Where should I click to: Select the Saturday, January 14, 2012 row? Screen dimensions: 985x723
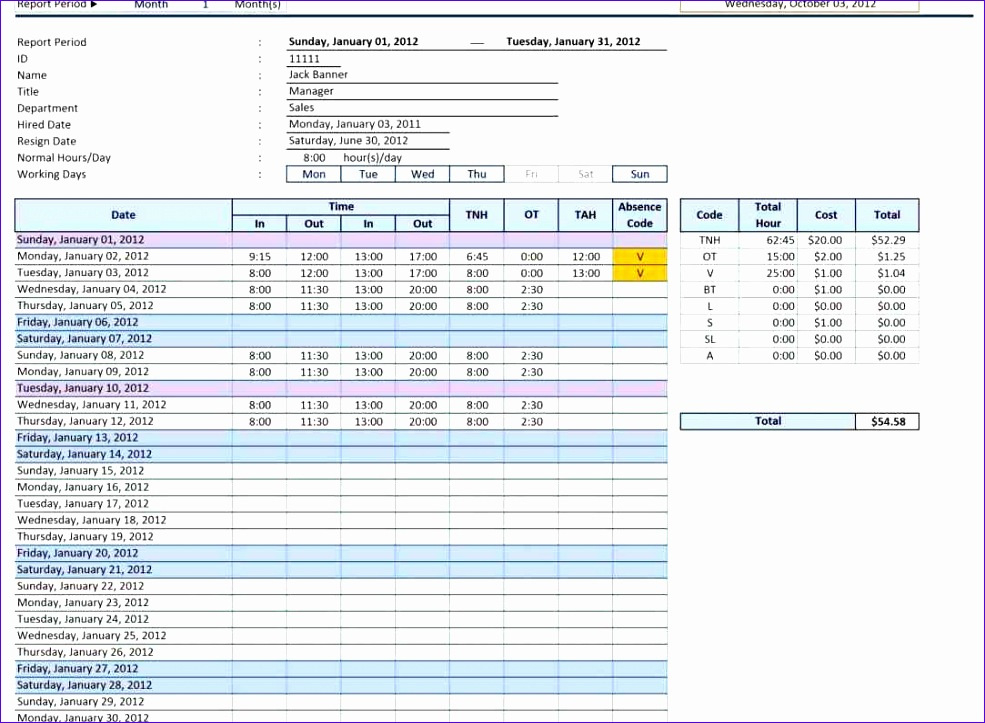(x=340, y=454)
